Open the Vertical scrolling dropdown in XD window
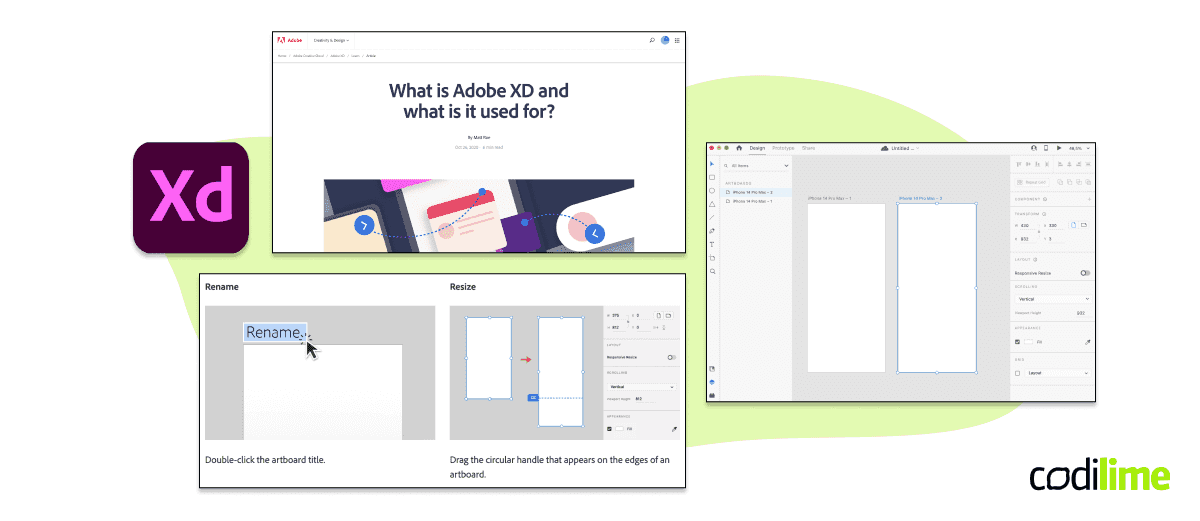 pyautogui.click(x=1052, y=299)
